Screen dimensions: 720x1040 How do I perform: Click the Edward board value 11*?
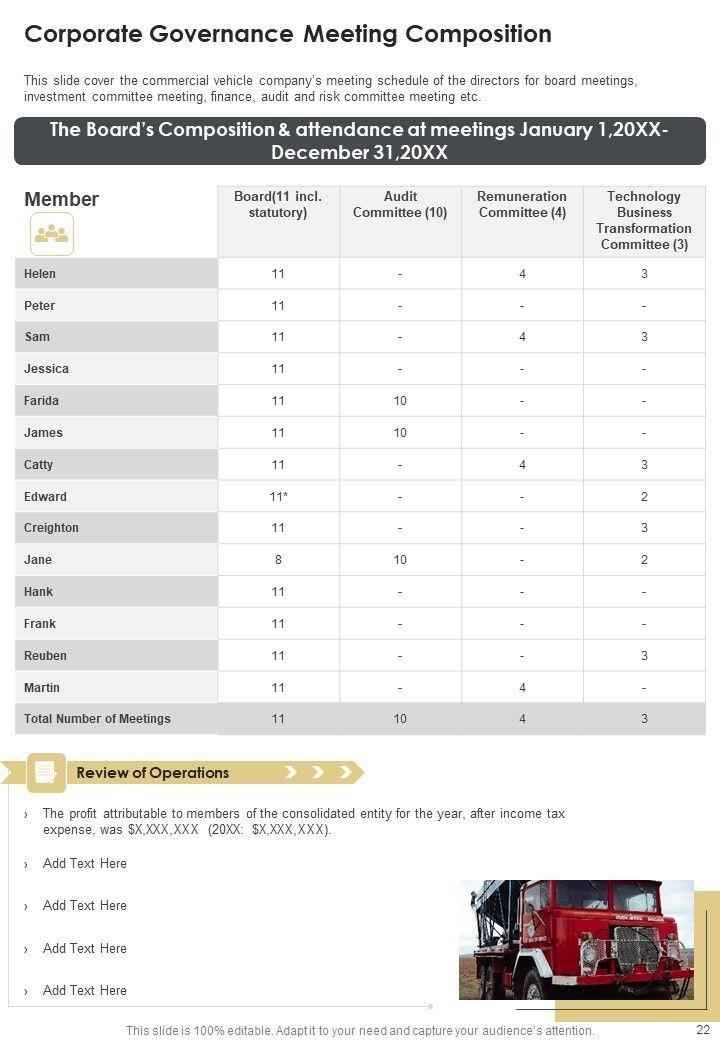click(x=279, y=497)
